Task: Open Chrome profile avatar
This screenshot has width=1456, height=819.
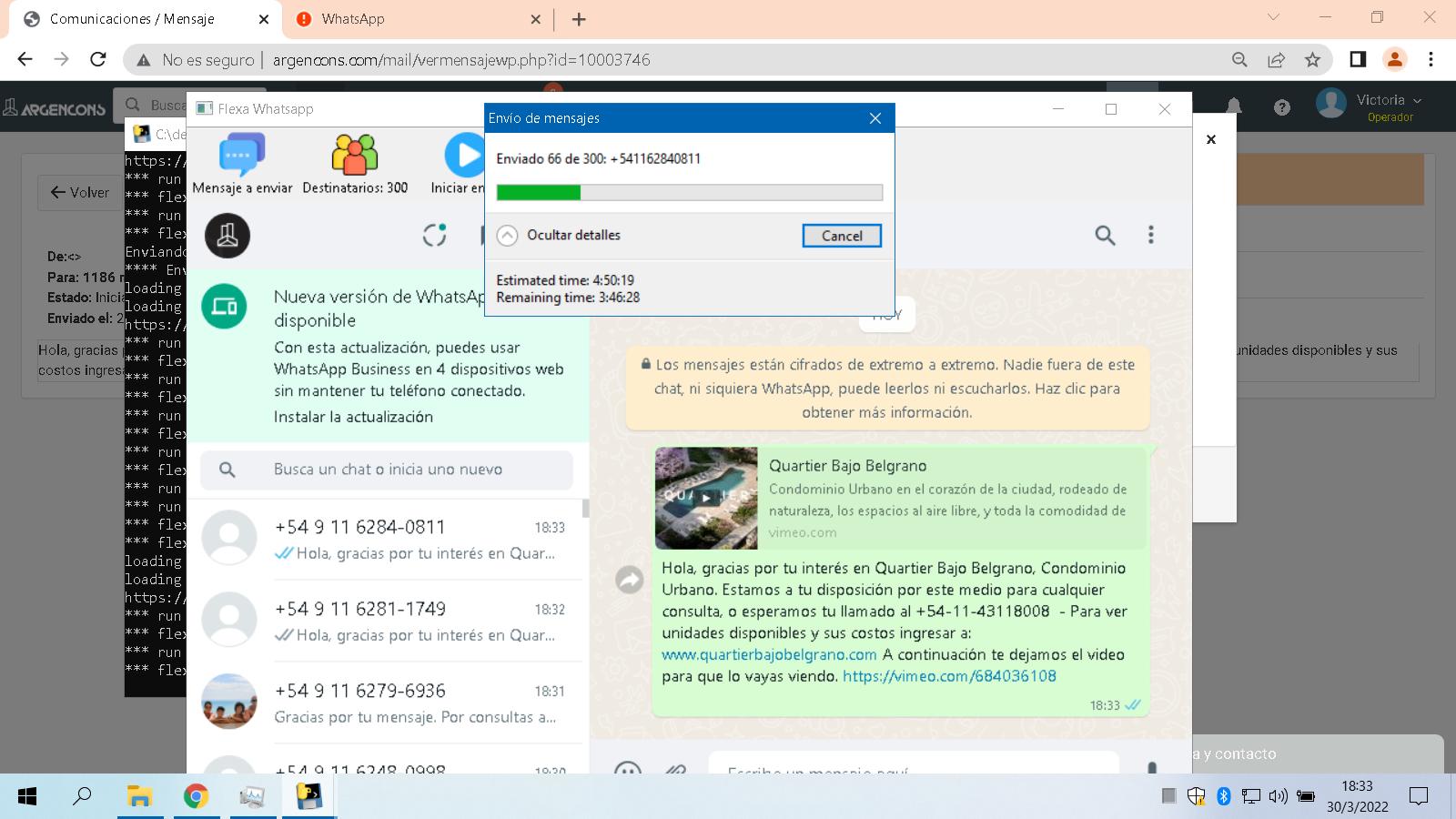Action: click(1394, 59)
